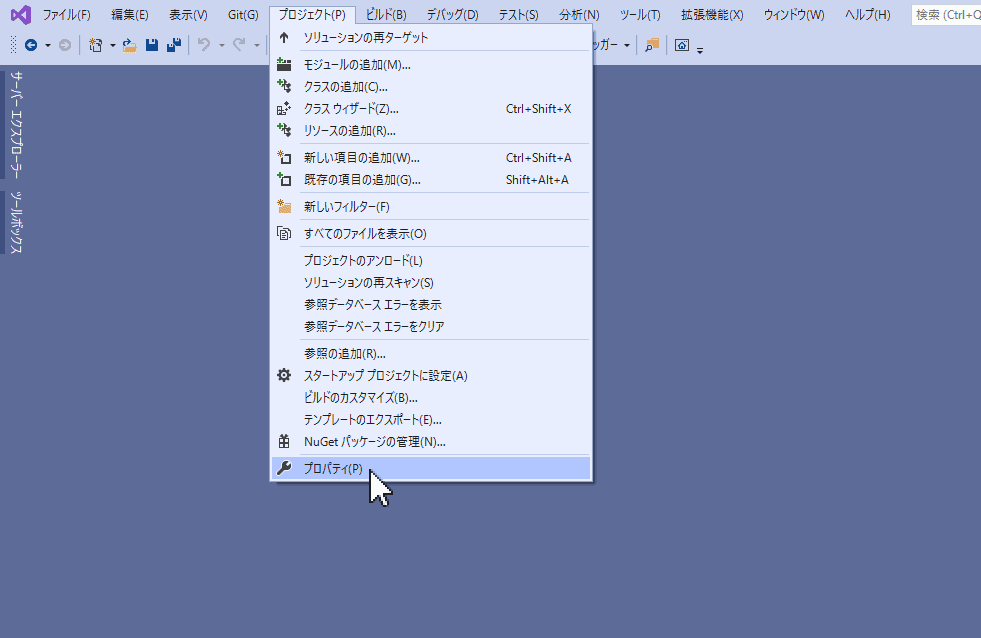Select ビルドのカスタマイズ(B) entry
The height and width of the screenshot is (638, 981).
point(431,397)
